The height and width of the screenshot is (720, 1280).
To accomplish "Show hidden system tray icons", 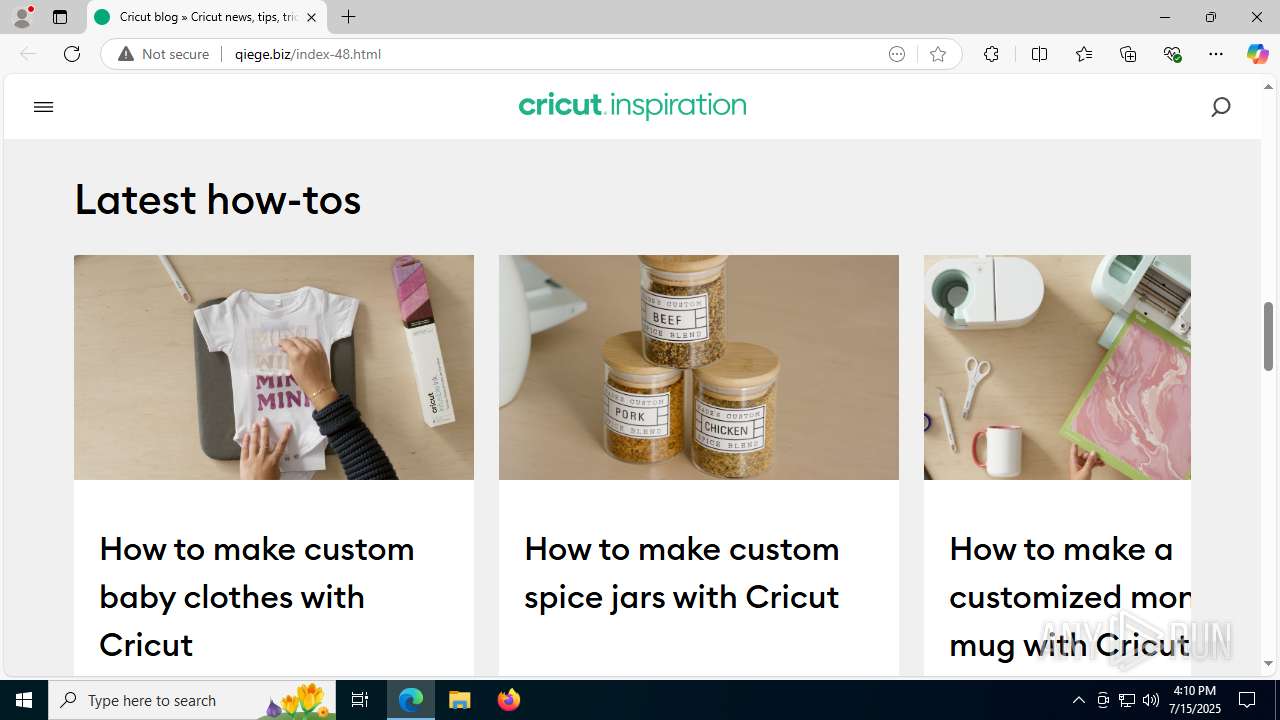I will pos(1078,700).
